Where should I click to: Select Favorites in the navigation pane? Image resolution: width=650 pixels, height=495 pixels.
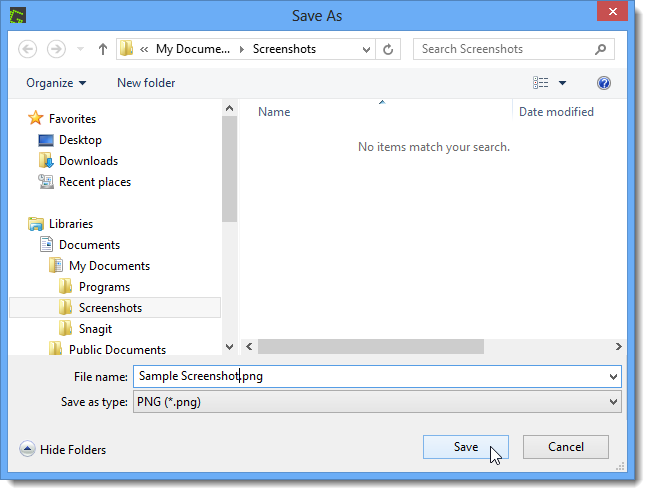pos(72,119)
